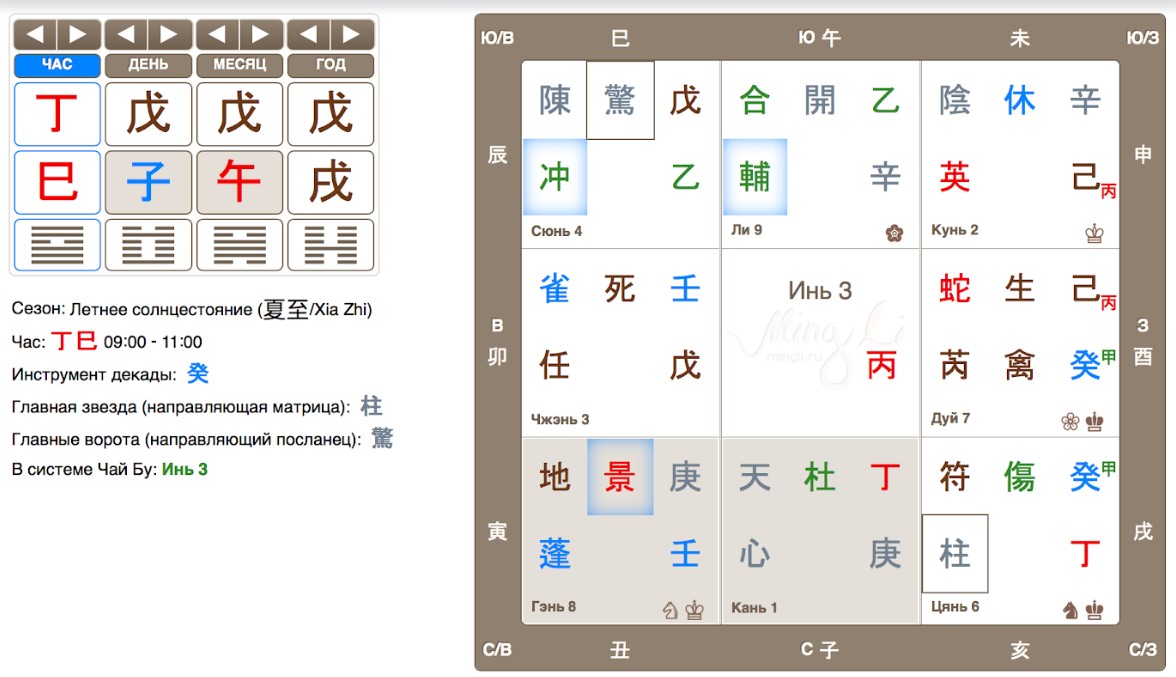Click the green Инь 3 Чай Бу link
Image resolution: width=1176 pixels, height=677 pixels.
[x=185, y=469]
